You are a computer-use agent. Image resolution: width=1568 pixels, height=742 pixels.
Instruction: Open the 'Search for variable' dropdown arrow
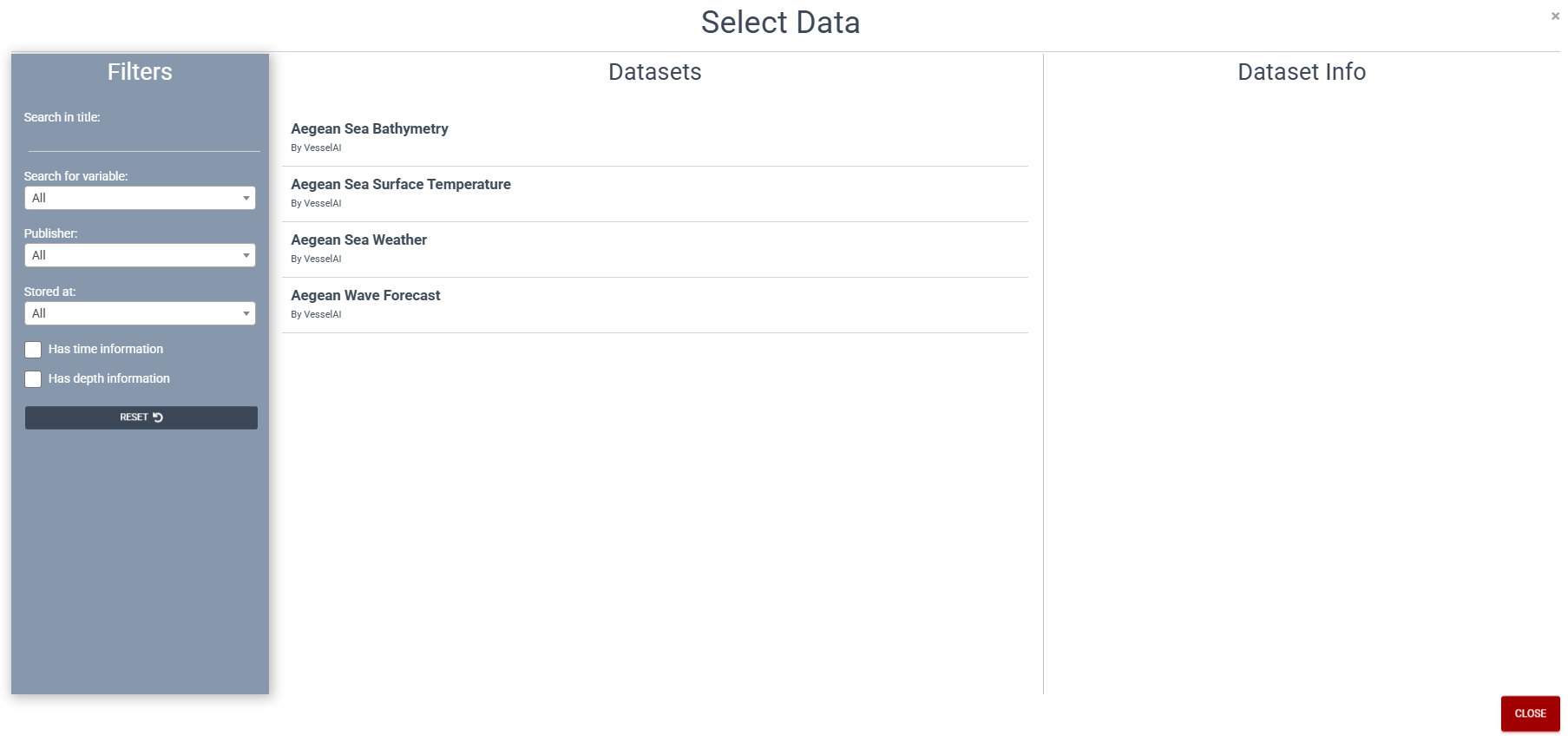246,198
